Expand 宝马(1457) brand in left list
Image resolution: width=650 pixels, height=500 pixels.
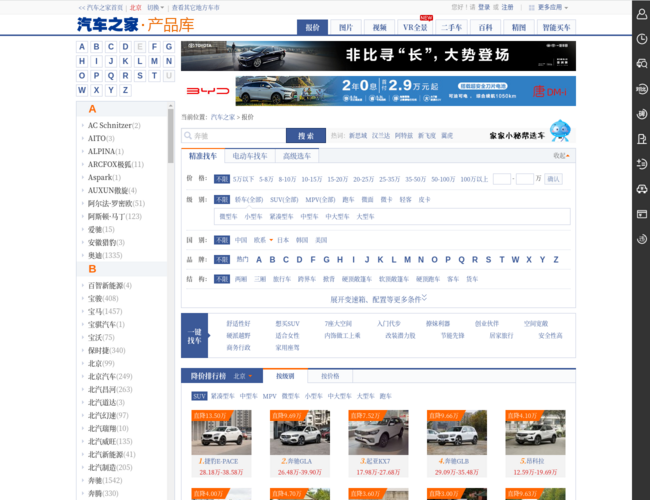click(105, 311)
